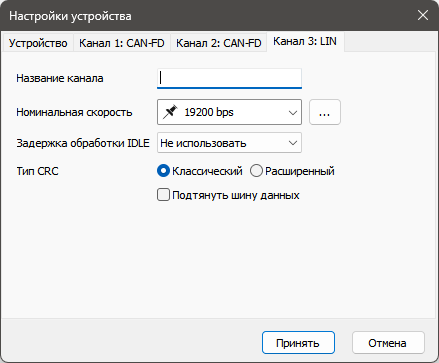Select the Канал 3: LIN tab
The width and height of the screenshot is (439, 363).
[305, 41]
